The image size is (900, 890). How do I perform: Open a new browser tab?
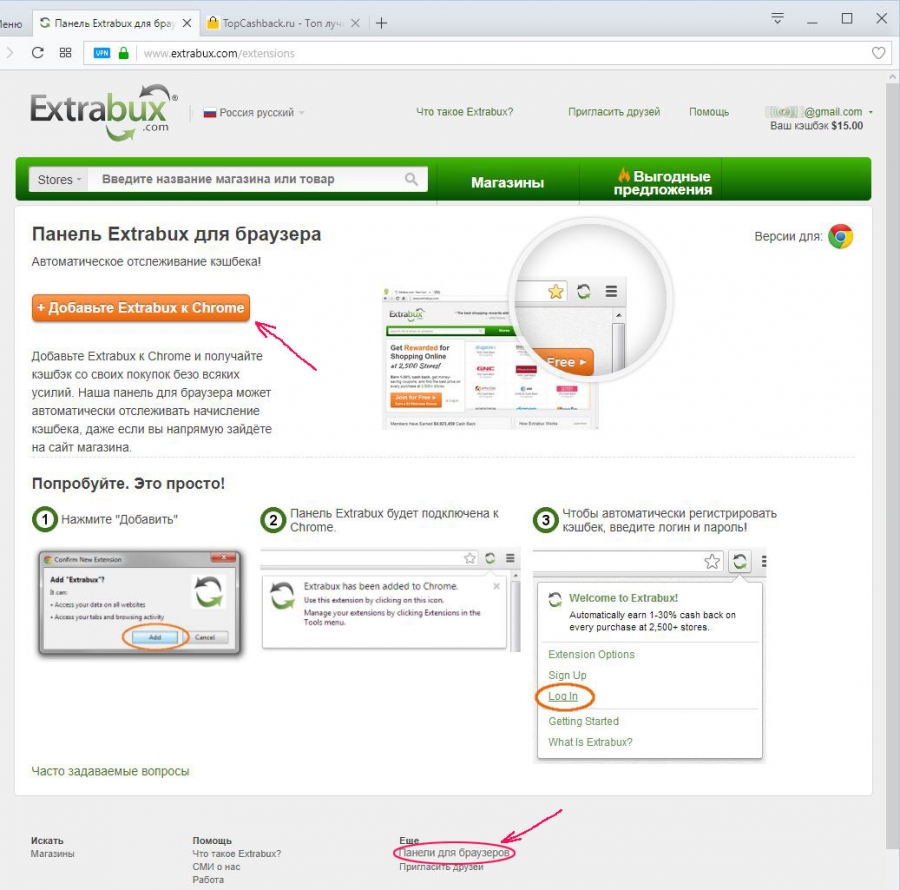point(381,23)
